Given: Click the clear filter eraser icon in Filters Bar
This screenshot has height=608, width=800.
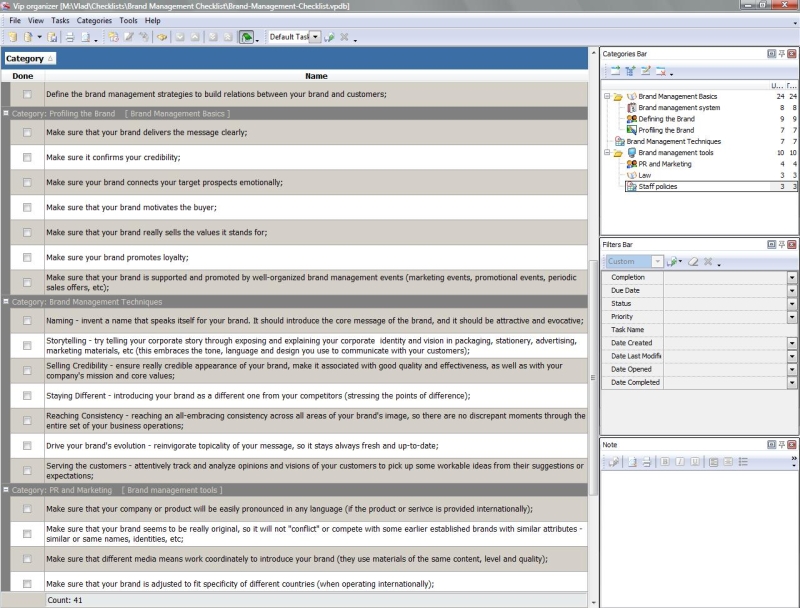Looking at the screenshot, I should pyautogui.click(x=692, y=261).
